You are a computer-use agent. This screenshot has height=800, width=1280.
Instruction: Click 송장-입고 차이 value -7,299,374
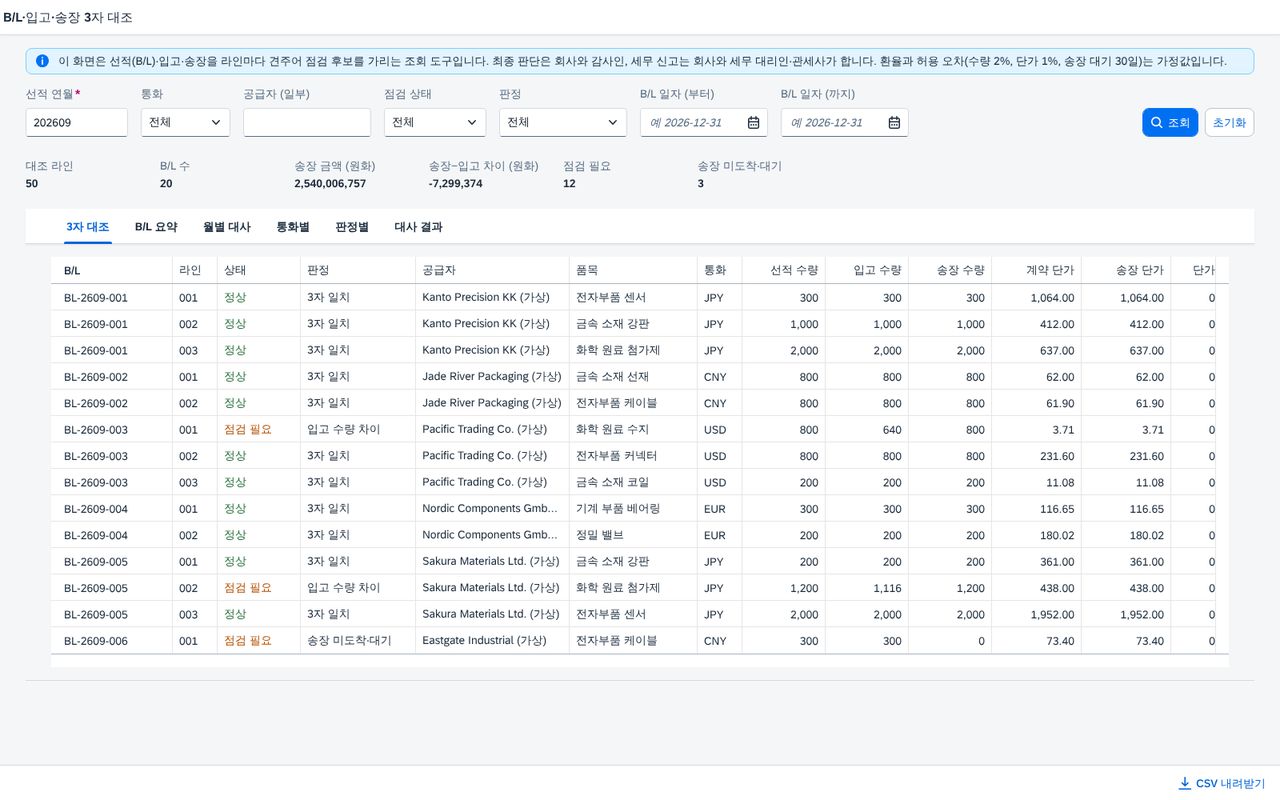[455, 184]
